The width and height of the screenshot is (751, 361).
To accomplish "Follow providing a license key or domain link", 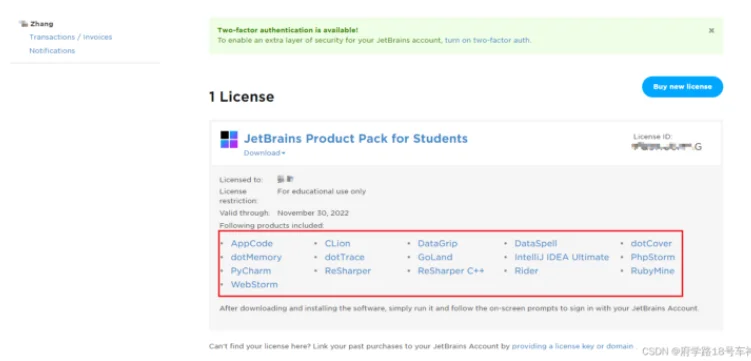I will [x=572, y=346].
